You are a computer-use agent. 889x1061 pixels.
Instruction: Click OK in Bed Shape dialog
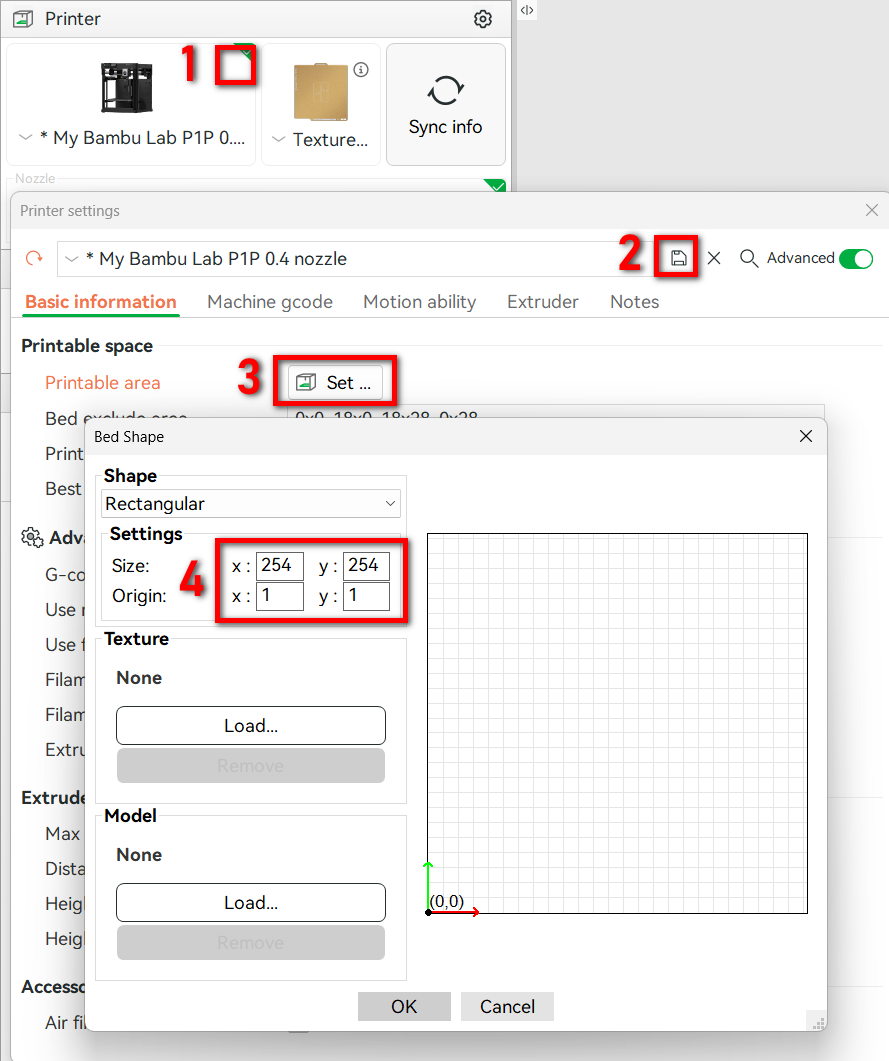point(404,1006)
